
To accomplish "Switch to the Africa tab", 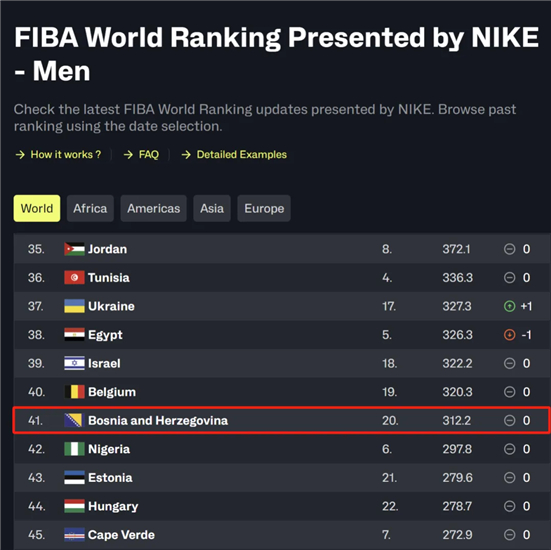I will (90, 208).
